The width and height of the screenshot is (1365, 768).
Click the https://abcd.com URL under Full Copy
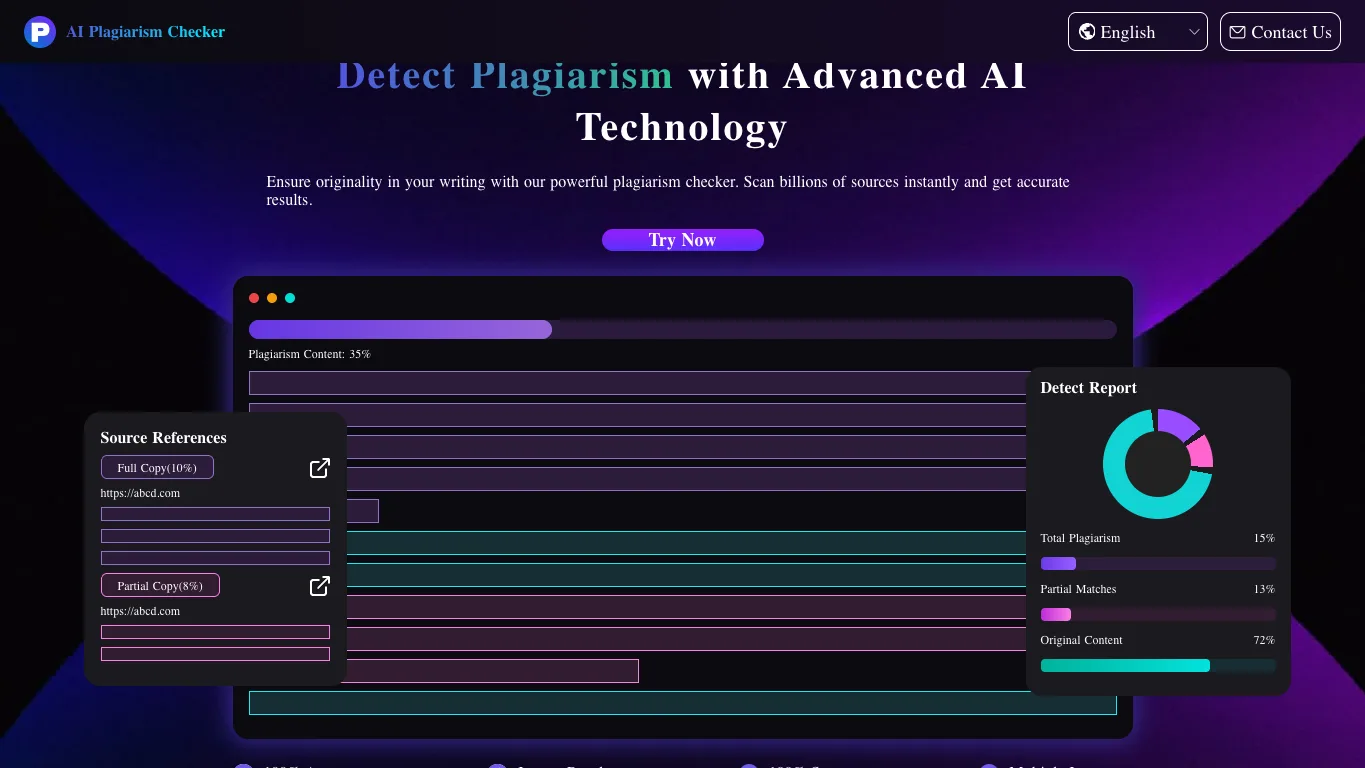[x=140, y=494]
